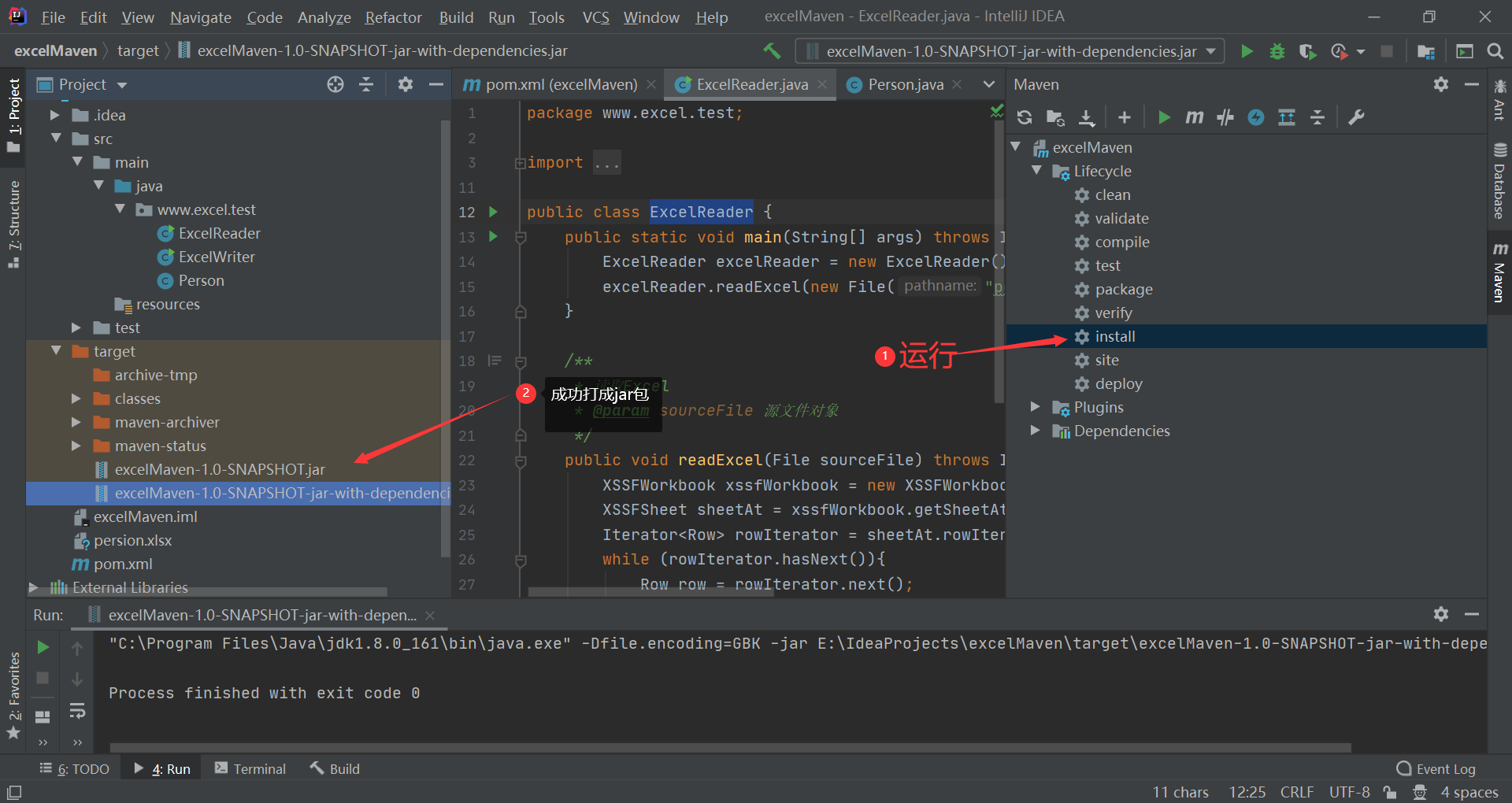
Task: Open the TODO tool window
Action: click(x=75, y=769)
